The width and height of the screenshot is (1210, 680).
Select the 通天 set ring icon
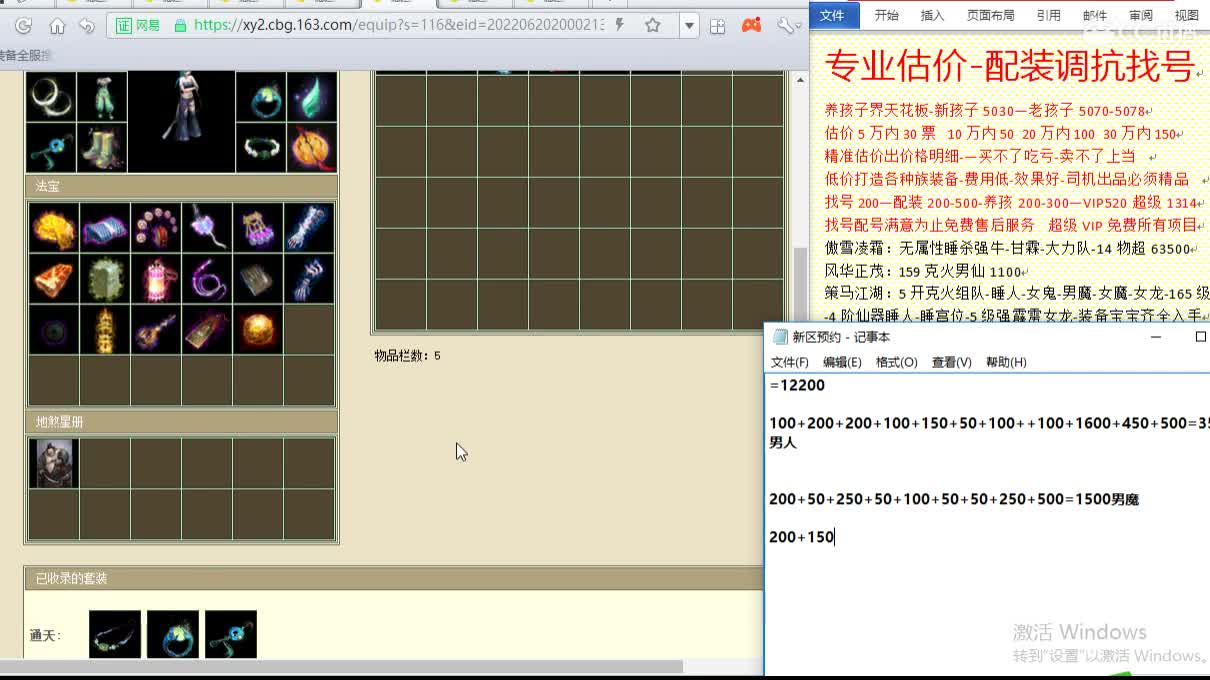point(173,634)
